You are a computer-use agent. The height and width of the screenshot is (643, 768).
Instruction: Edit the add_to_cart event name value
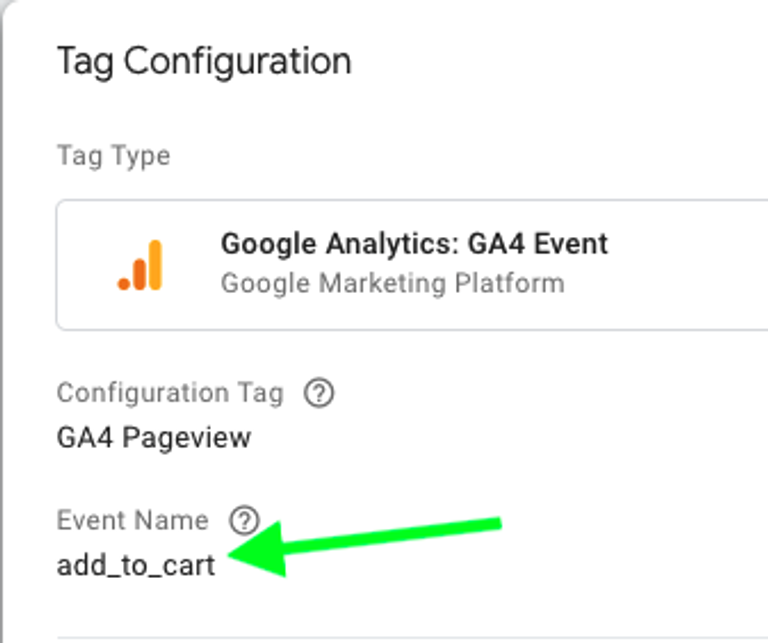coord(136,566)
